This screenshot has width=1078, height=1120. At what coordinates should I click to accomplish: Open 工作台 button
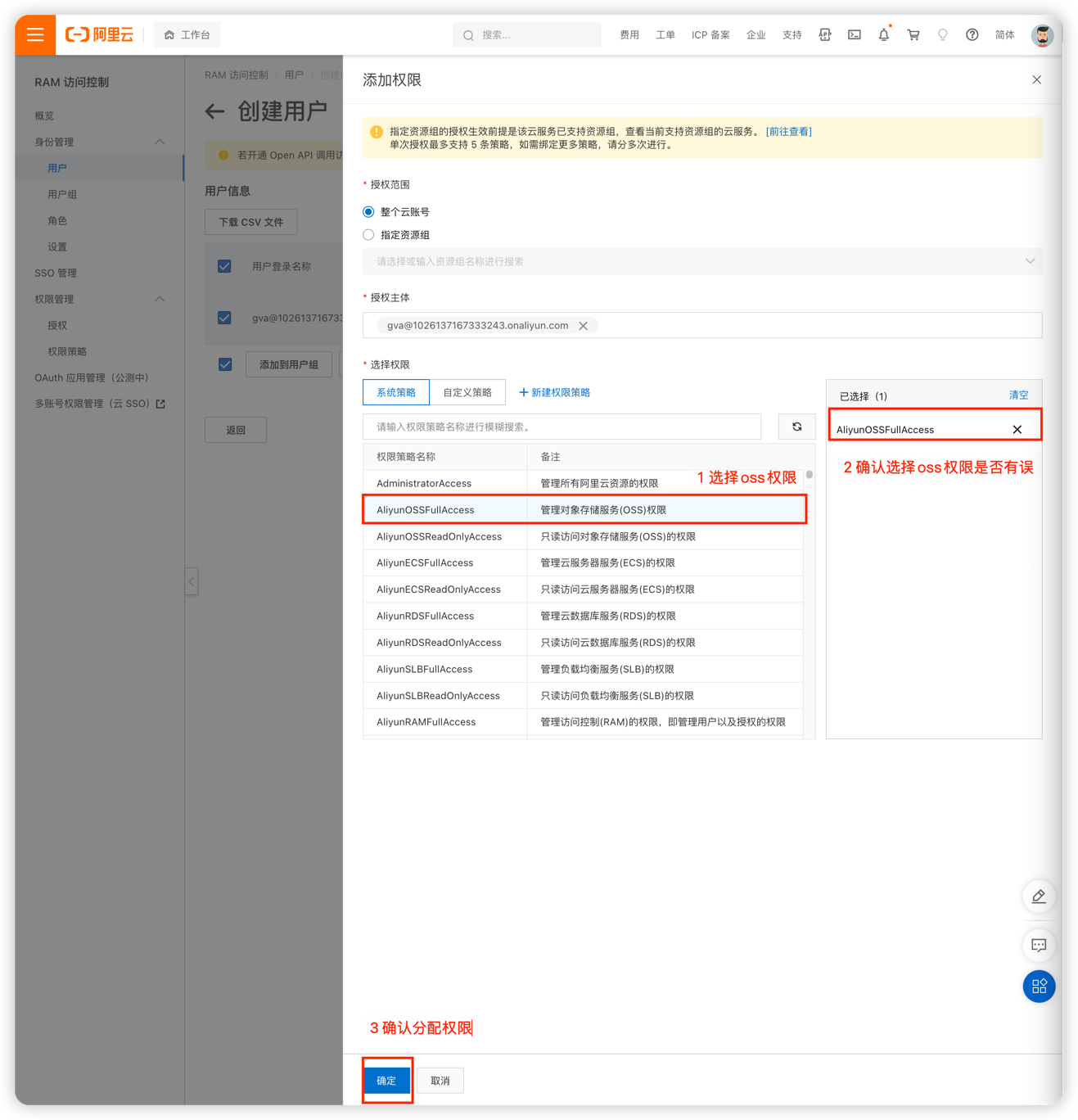[187, 35]
